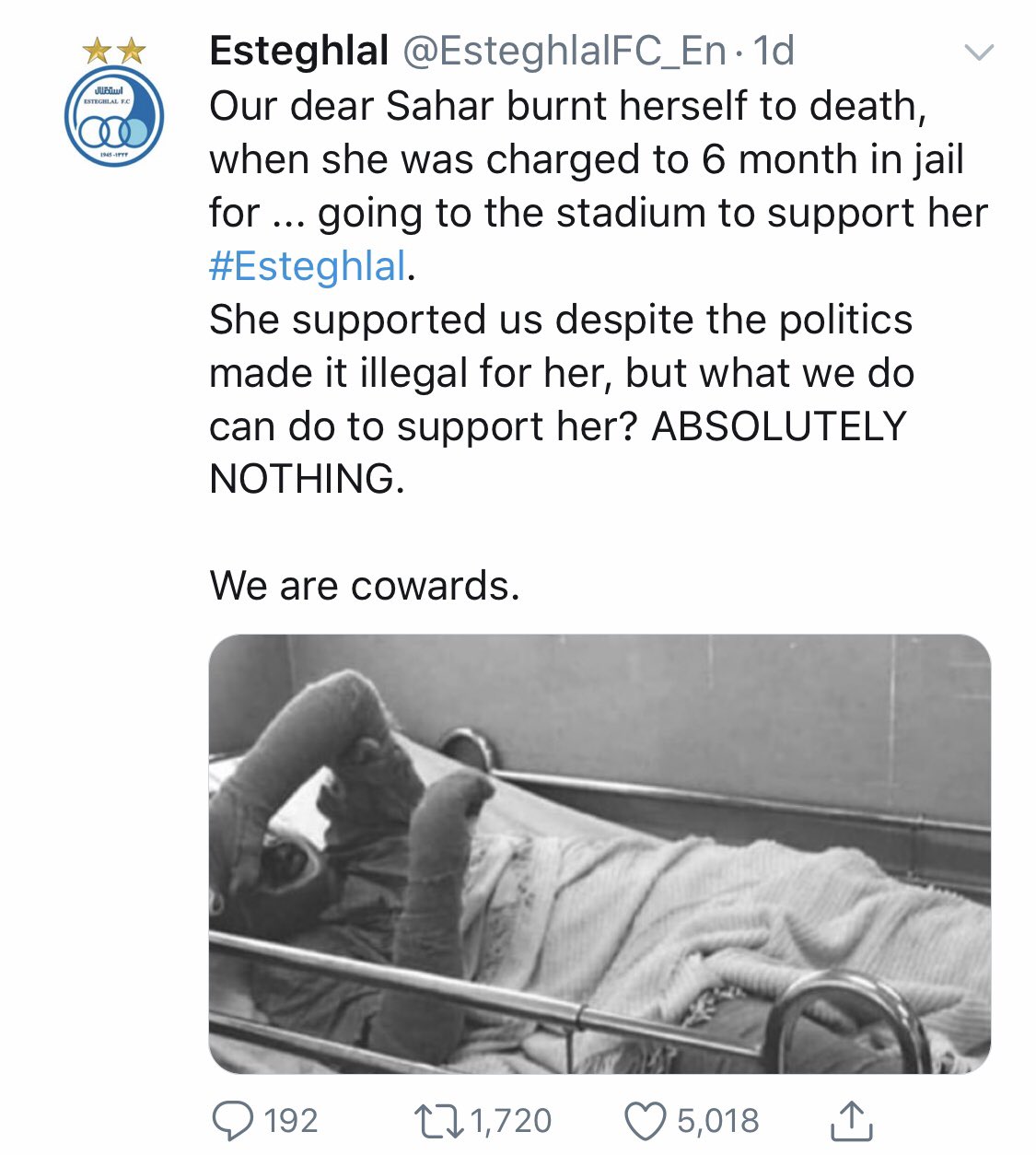Open the Esteghlal display name profile

point(299,52)
